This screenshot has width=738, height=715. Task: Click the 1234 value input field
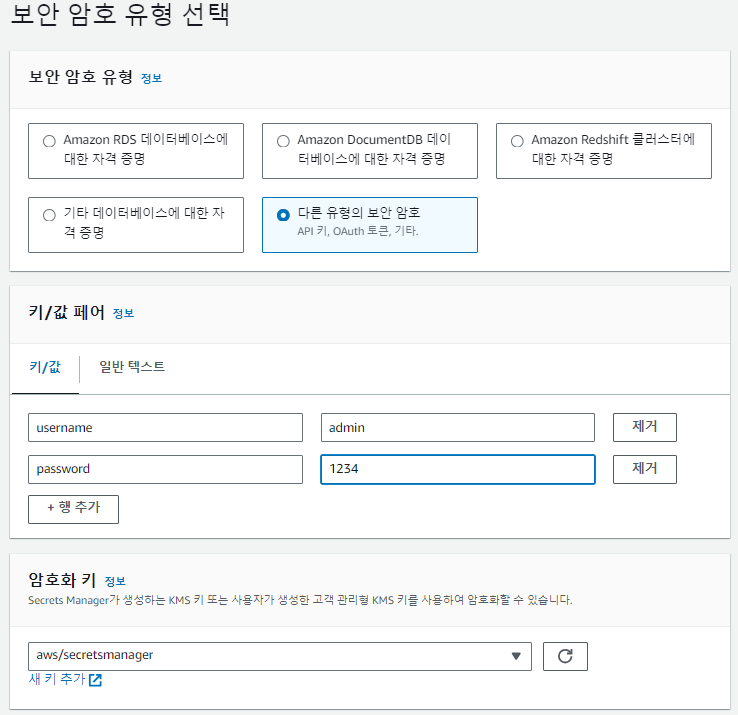tap(457, 469)
